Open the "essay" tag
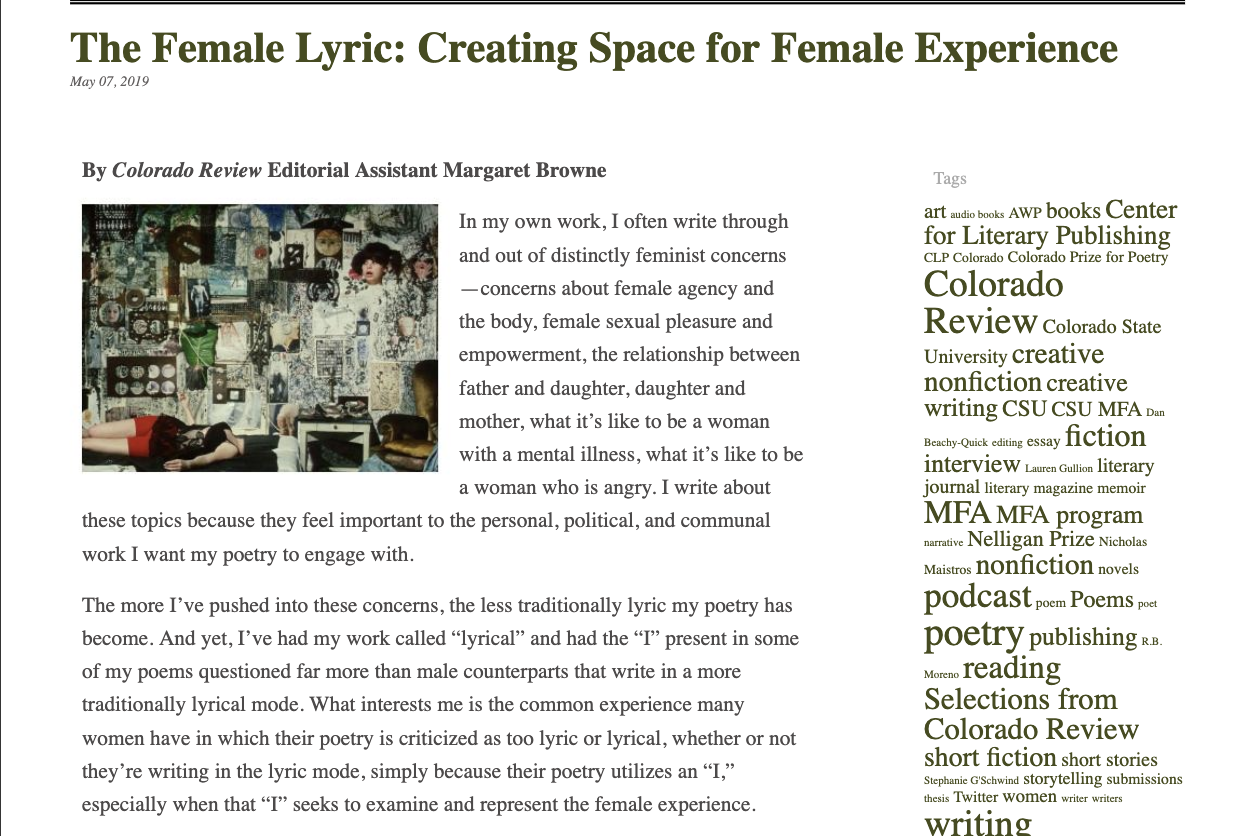This screenshot has width=1252, height=836. pos(1043,441)
